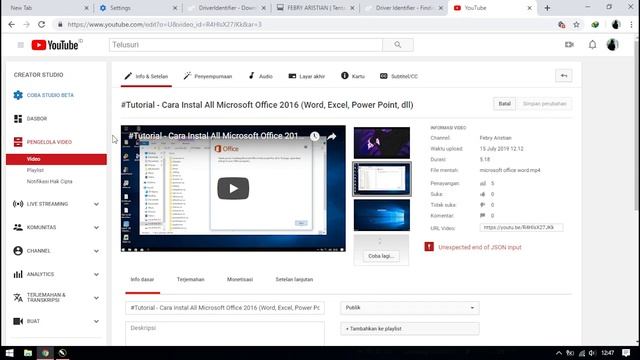640x360 pixels.
Task: Select the Windows logo thumbnail option
Action: (x=382, y=215)
